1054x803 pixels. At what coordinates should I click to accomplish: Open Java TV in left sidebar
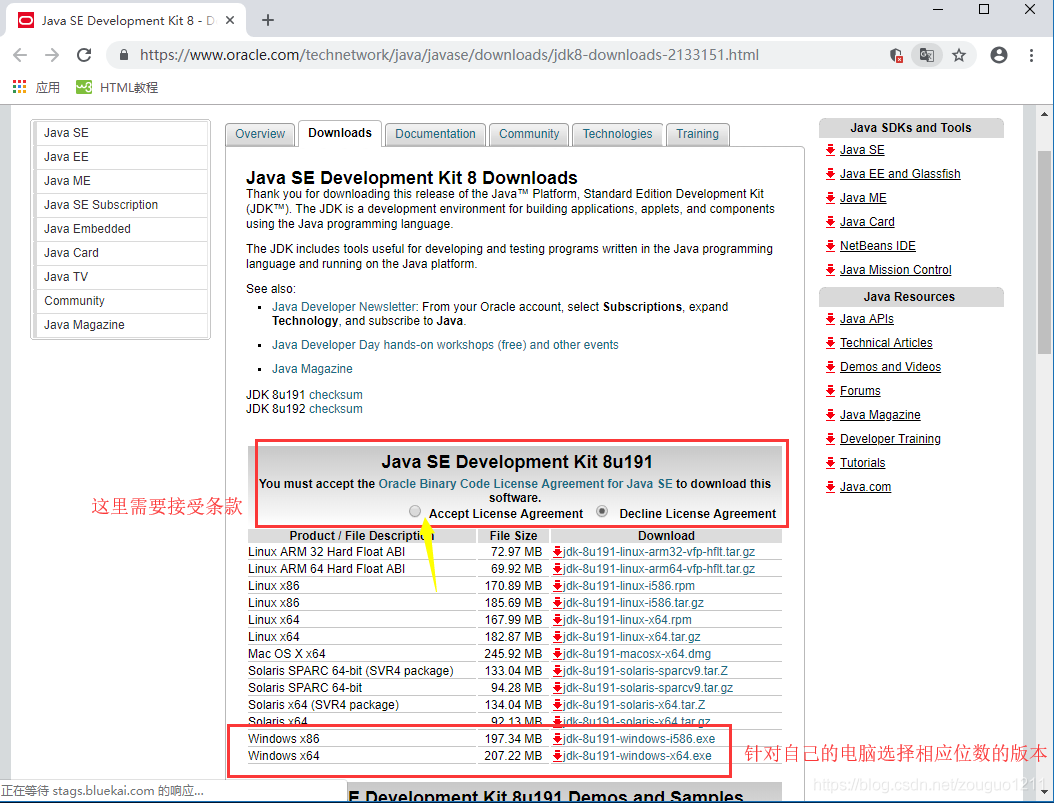click(x=121, y=277)
